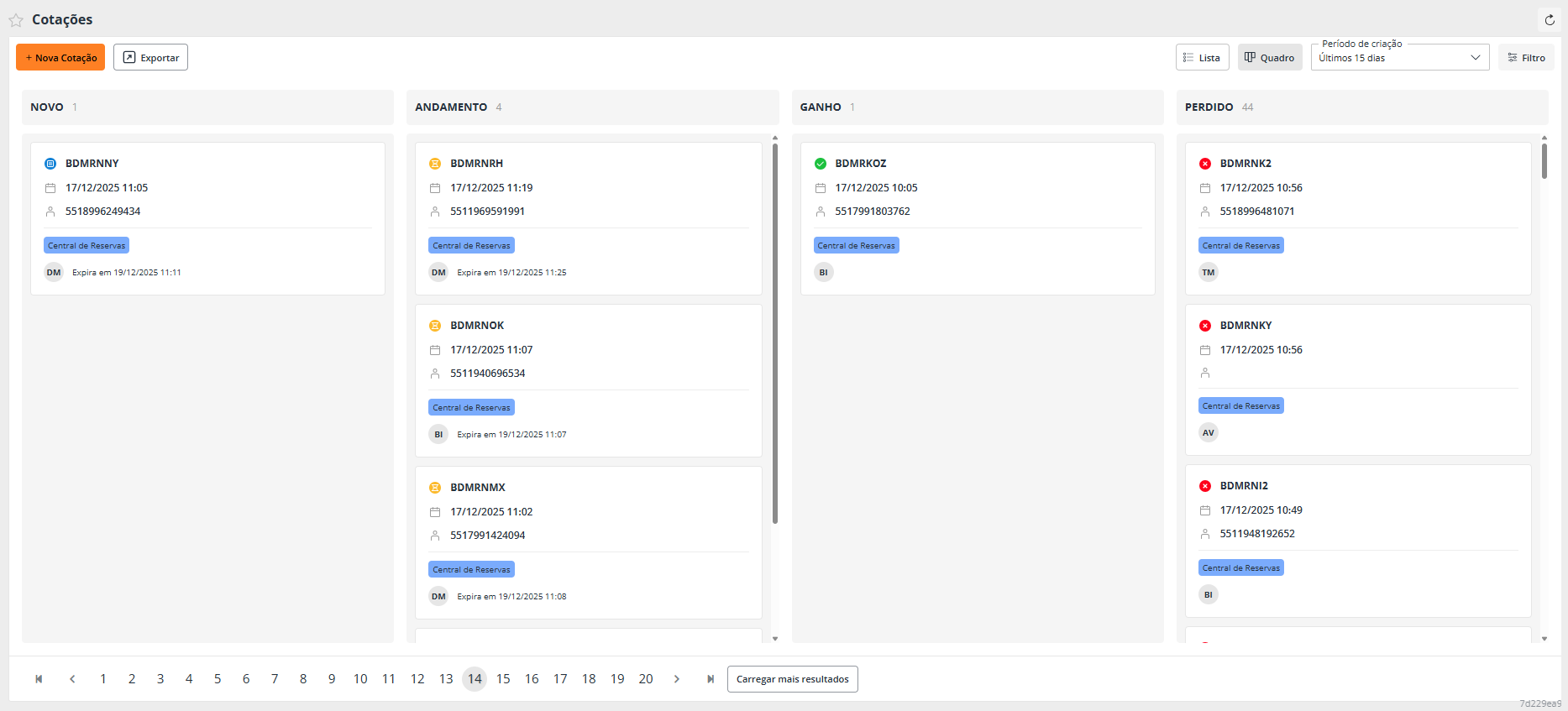Select page 20 in pagination
Screen dimensions: 1568x711
pyautogui.click(x=646, y=679)
